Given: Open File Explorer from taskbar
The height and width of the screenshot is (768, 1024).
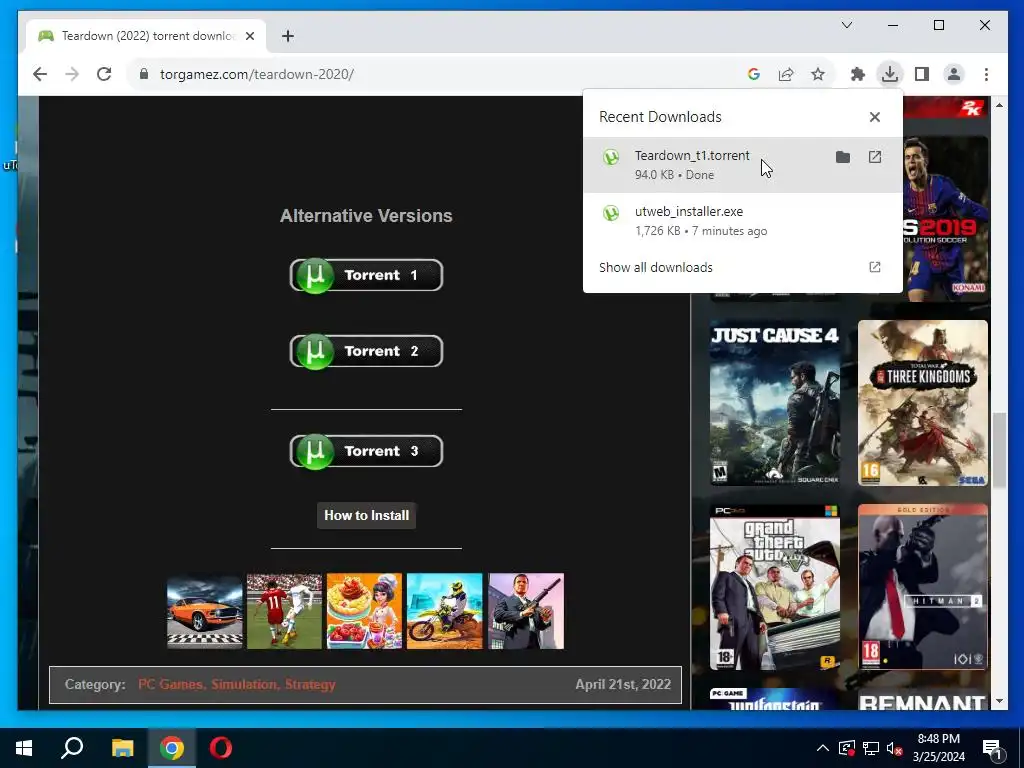Looking at the screenshot, I should coord(122,748).
